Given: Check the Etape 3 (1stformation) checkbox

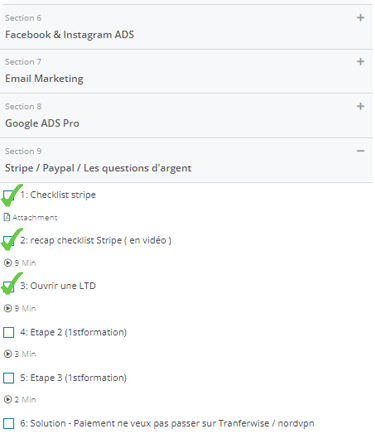Looking at the screenshot, I should point(9,378).
